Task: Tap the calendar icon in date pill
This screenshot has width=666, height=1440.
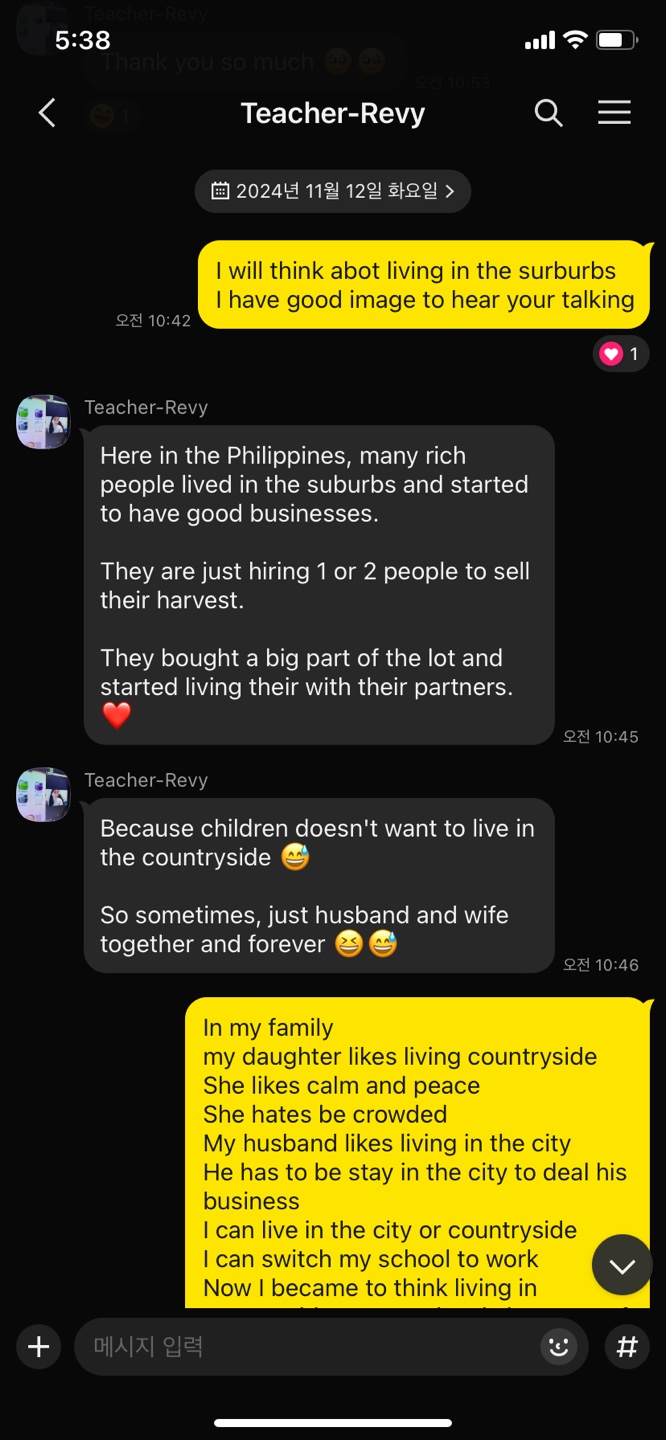Action: tap(220, 191)
